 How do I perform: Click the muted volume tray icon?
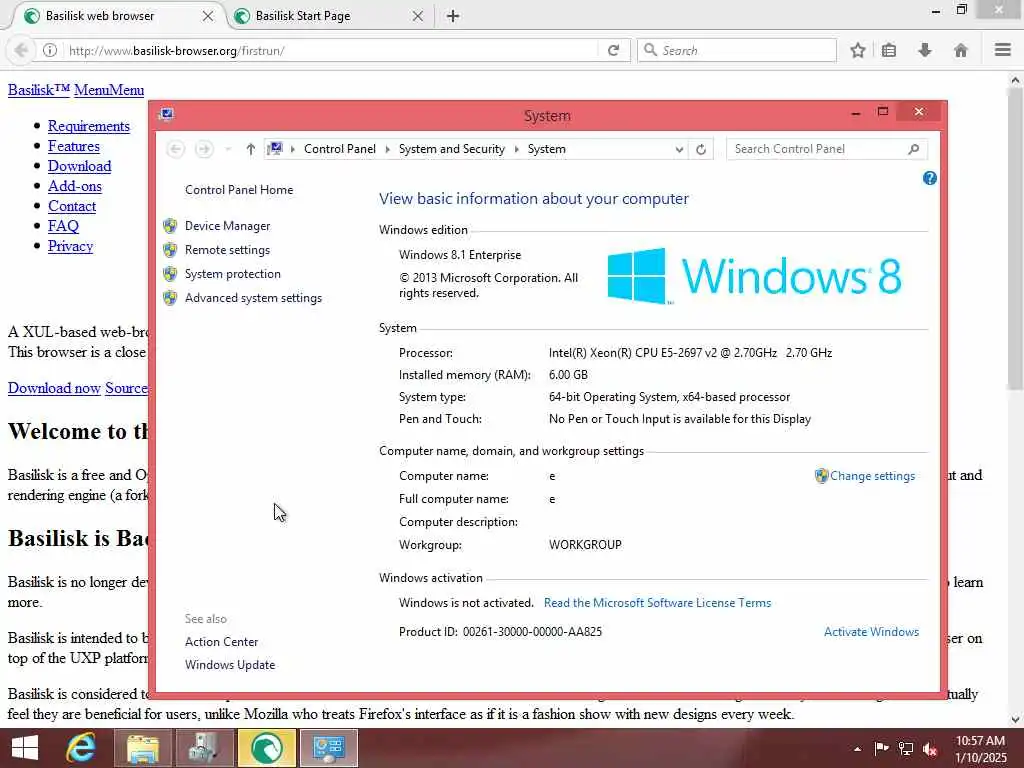pos(930,749)
